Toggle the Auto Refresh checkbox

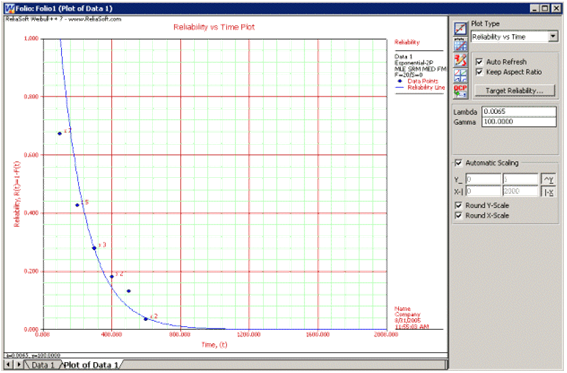pos(479,62)
